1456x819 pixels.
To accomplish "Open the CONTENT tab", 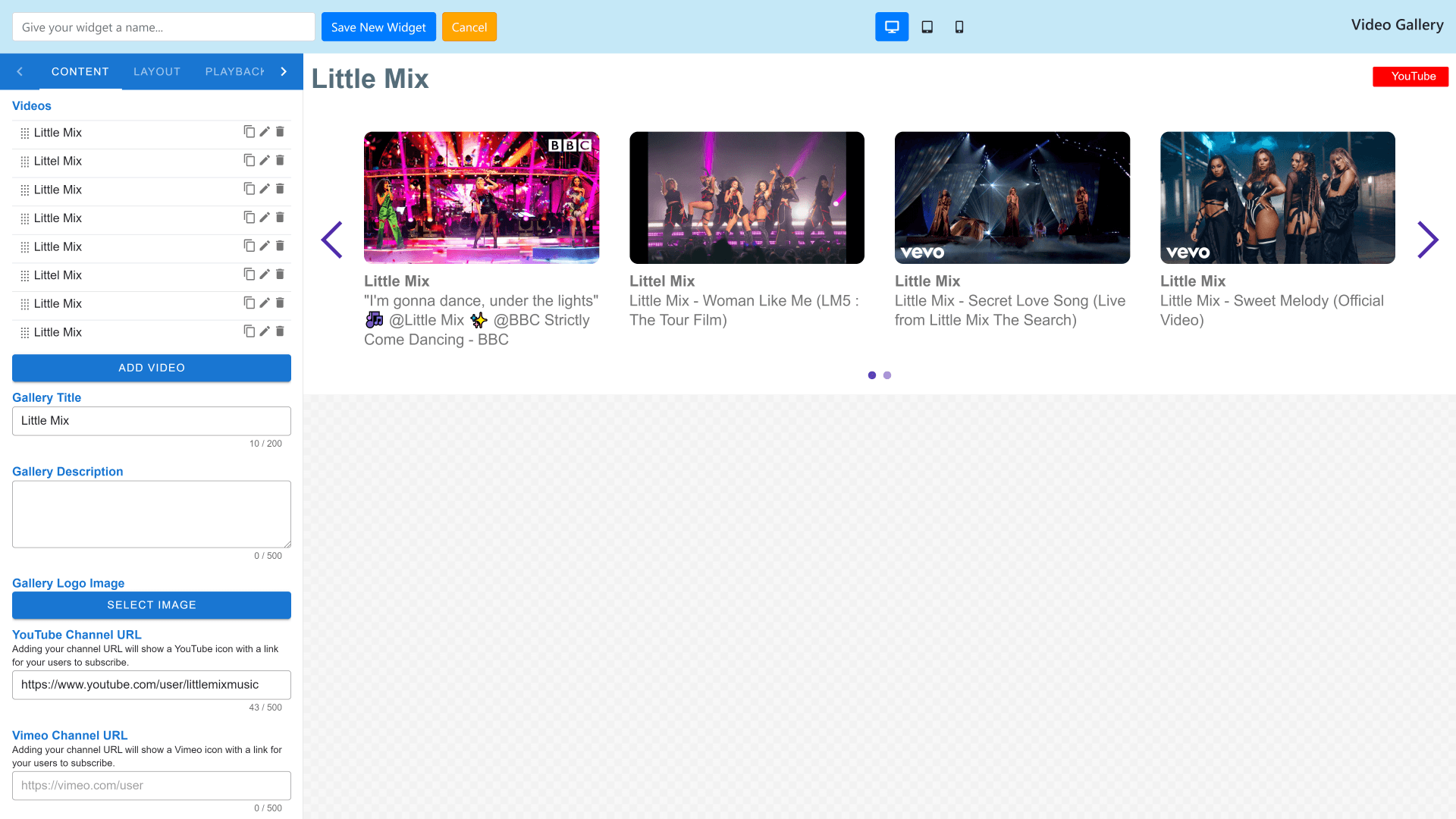I will pyautogui.click(x=80, y=71).
